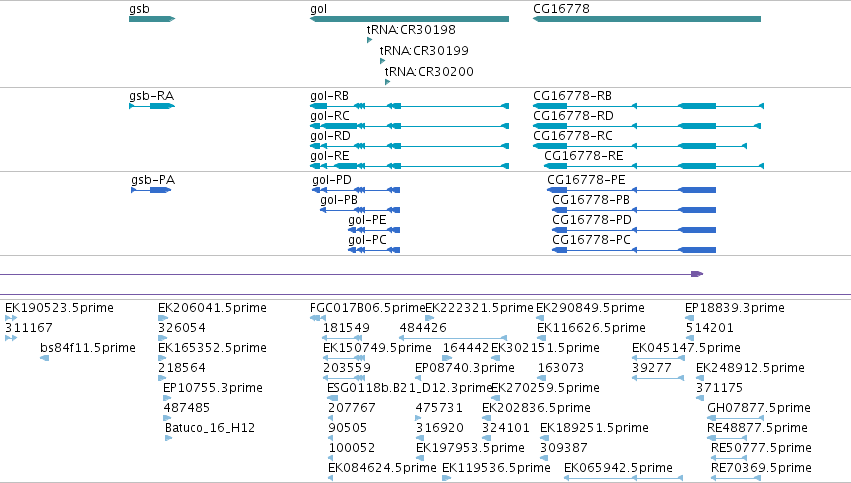Viewport: 851px width, 483px height.
Task: Open EST bs84f11.5prime
Action: click(45, 358)
